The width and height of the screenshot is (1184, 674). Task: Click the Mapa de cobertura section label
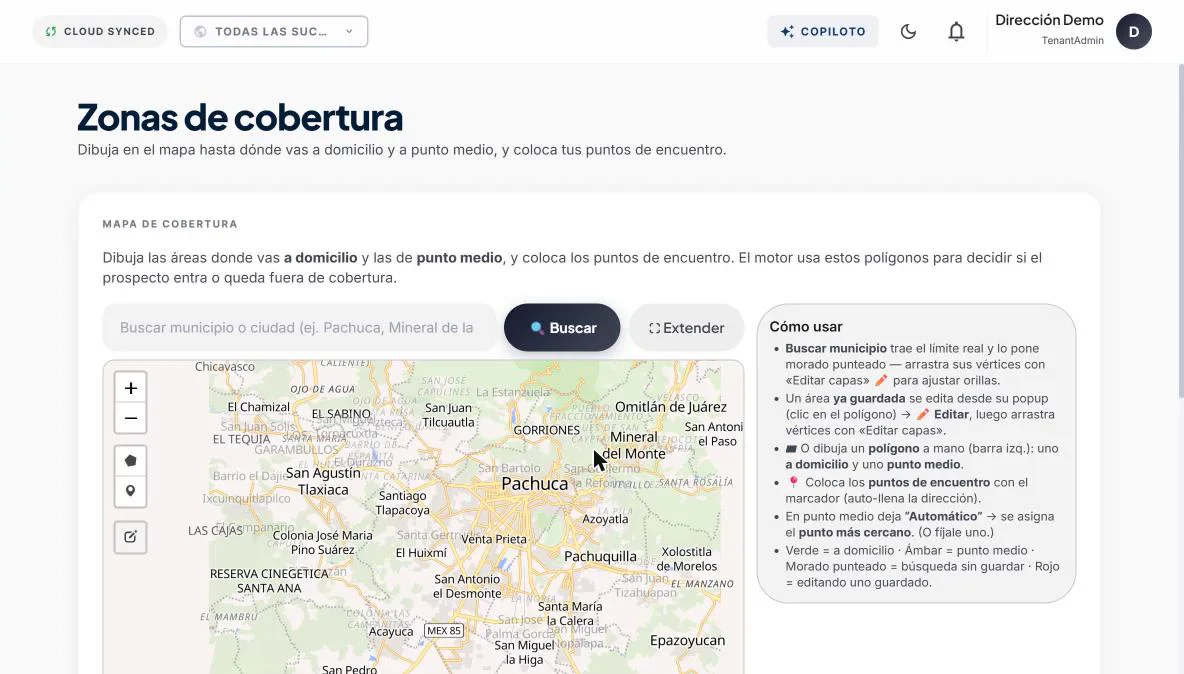170,224
